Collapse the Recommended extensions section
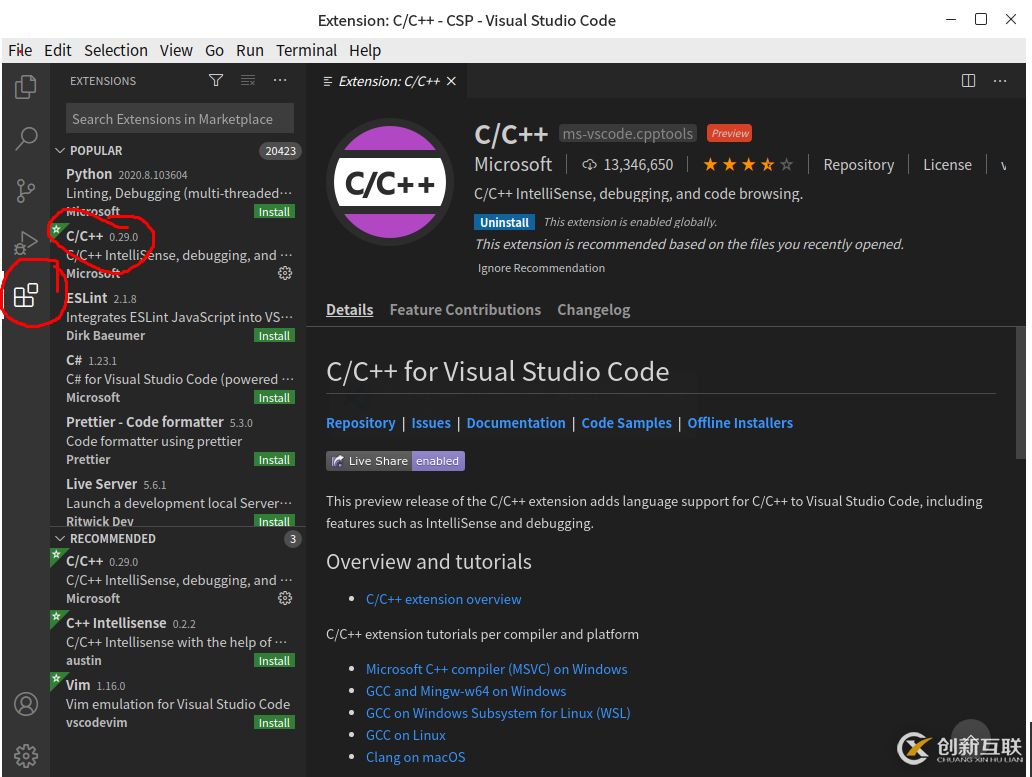 click(x=60, y=539)
